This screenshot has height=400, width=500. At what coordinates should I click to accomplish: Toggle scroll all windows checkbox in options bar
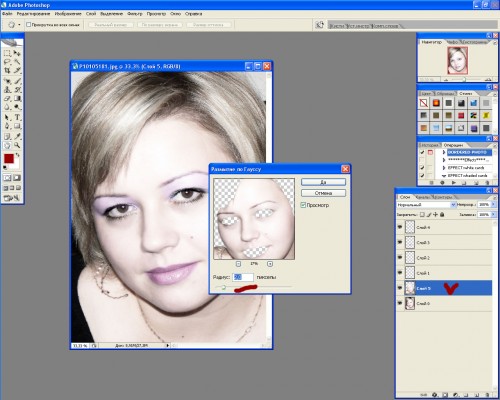(x=29, y=25)
